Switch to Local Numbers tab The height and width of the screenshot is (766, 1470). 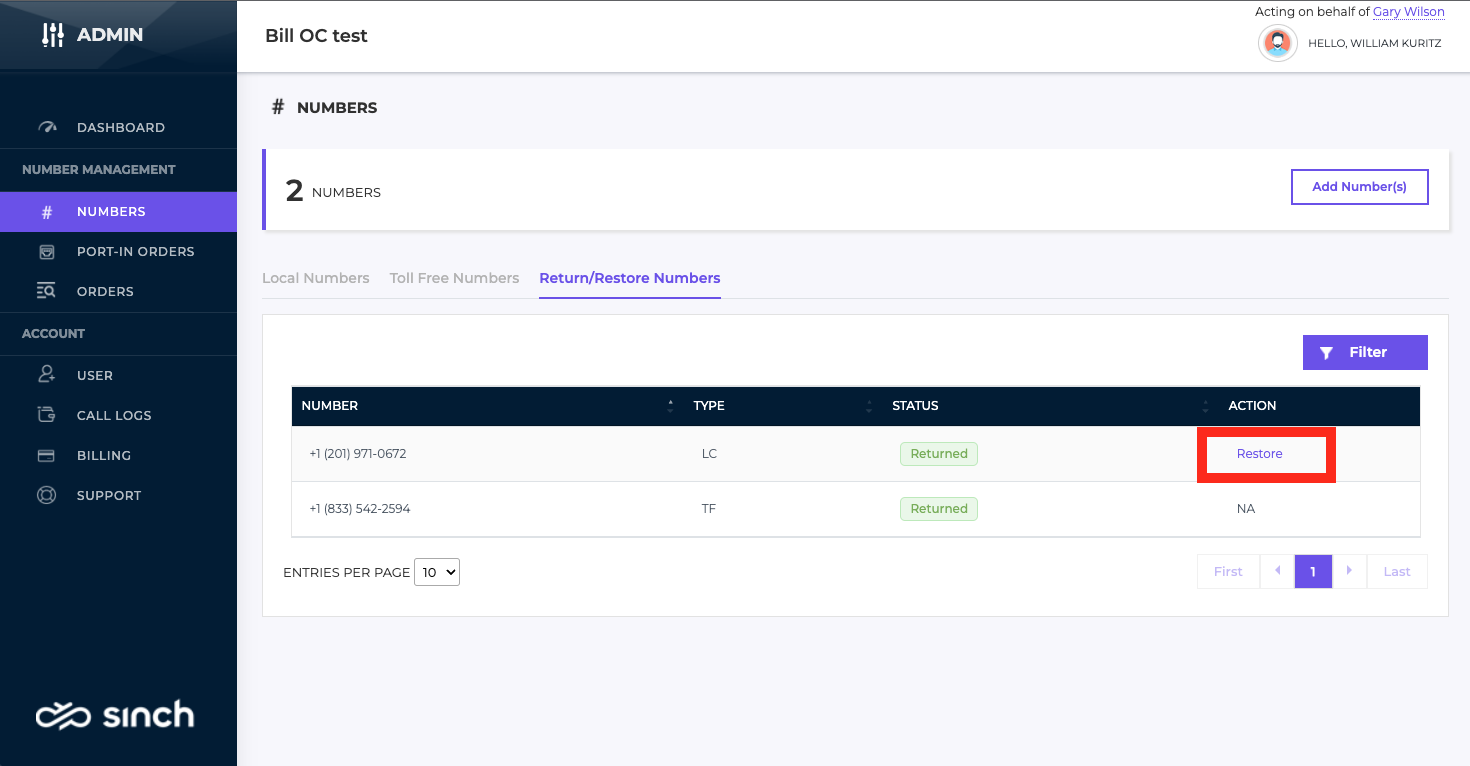point(315,278)
